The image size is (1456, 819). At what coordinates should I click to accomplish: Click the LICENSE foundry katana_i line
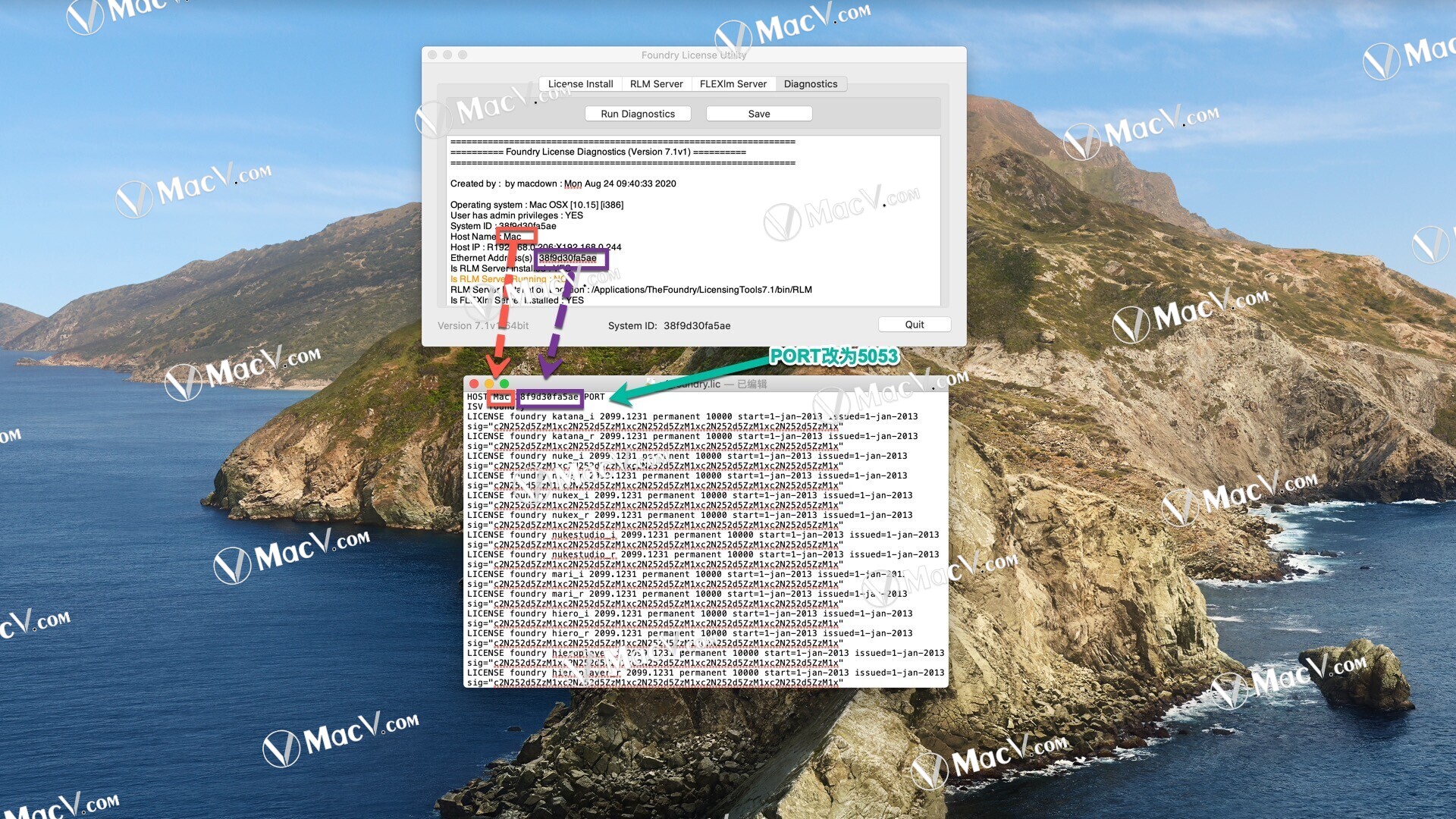pyautogui.click(x=692, y=416)
